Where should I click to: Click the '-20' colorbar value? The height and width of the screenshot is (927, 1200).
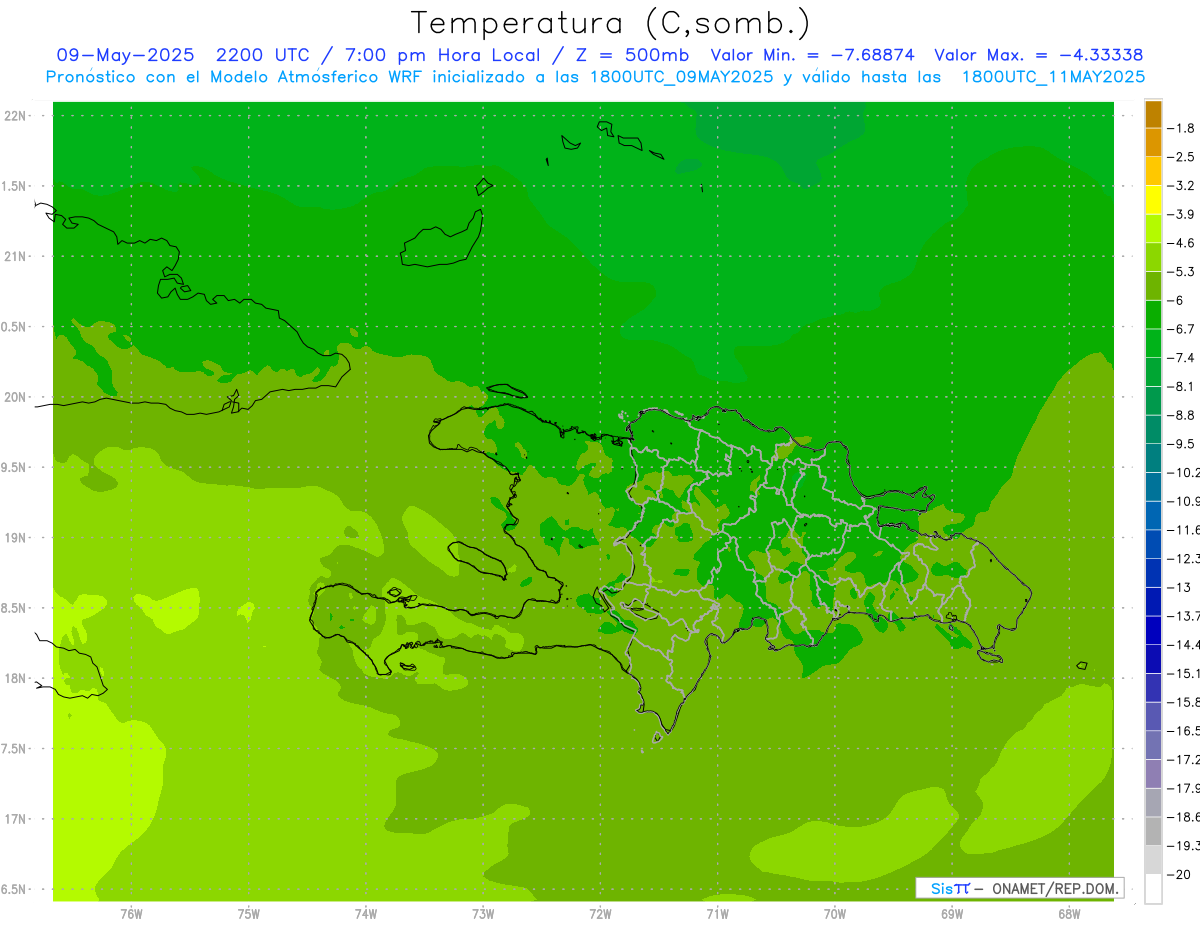coord(1178,873)
